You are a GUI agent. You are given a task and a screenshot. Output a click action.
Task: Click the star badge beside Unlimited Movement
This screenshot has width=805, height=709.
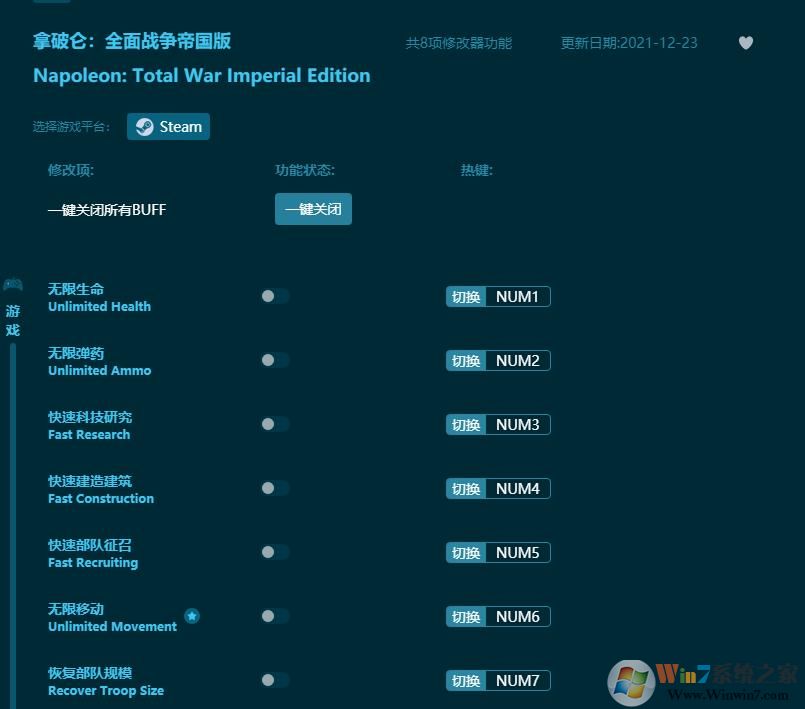pyautogui.click(x=192, y=616)
